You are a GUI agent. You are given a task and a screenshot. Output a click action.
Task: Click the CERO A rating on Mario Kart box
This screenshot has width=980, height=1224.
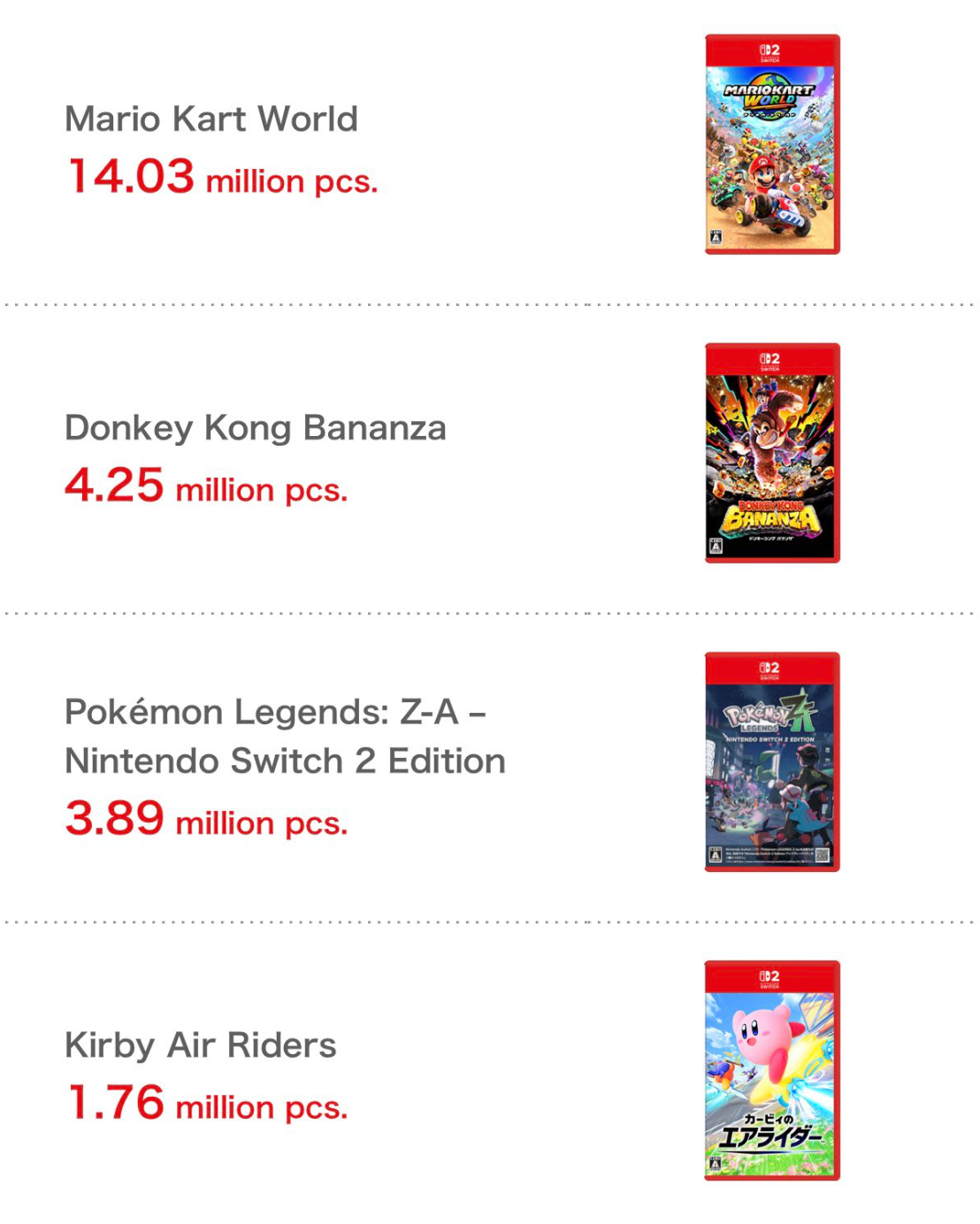(x=716, y=238)
